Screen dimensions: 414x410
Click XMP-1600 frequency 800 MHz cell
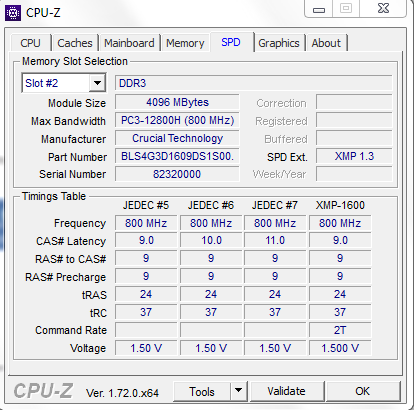click(340, 223)
